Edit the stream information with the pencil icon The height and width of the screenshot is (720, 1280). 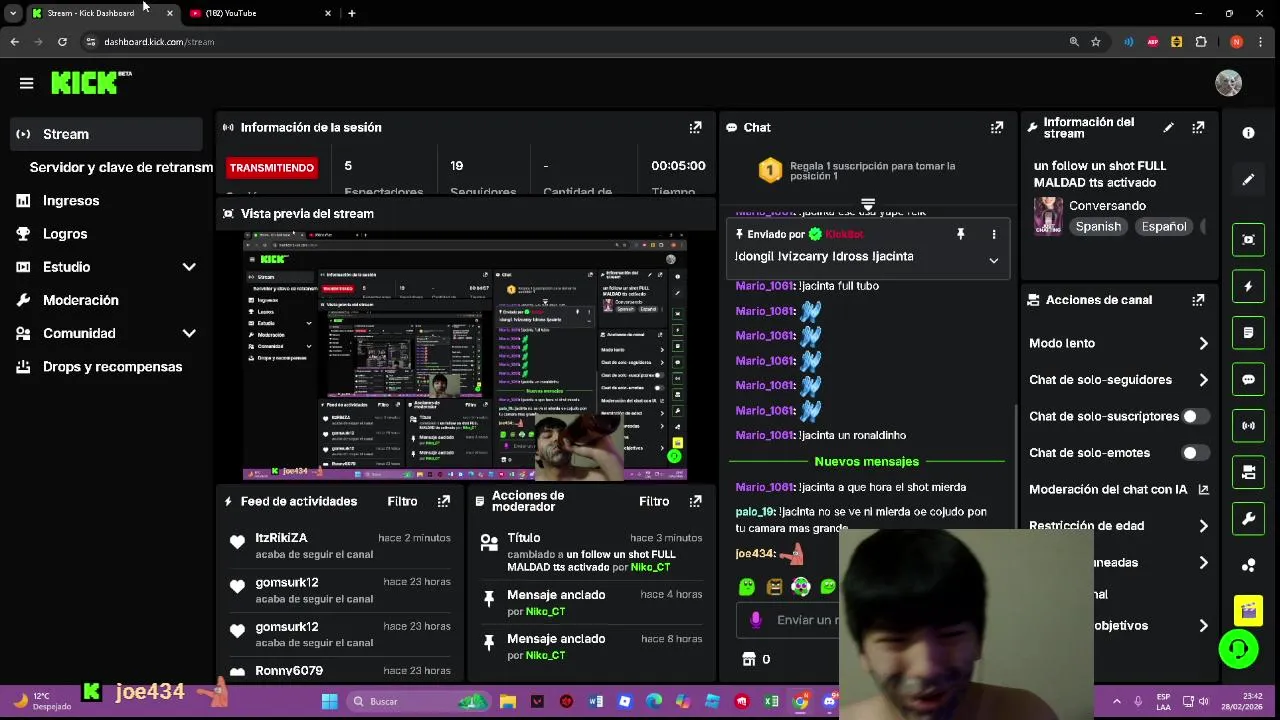click(1168, 128)
